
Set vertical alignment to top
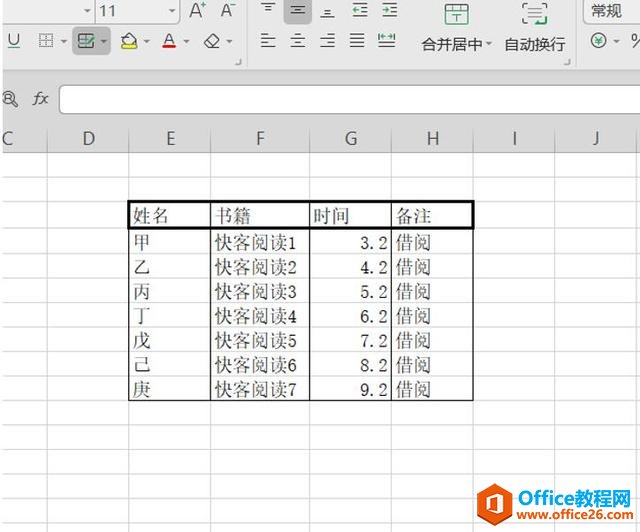click(268, 10)
